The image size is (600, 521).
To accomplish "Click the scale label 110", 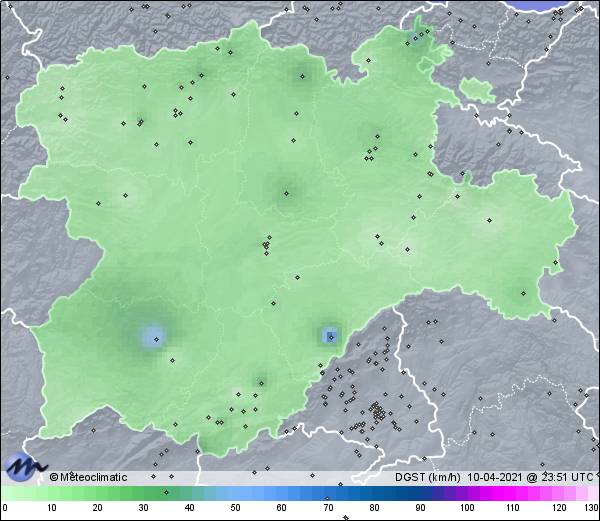I will [x=513, y=508].
